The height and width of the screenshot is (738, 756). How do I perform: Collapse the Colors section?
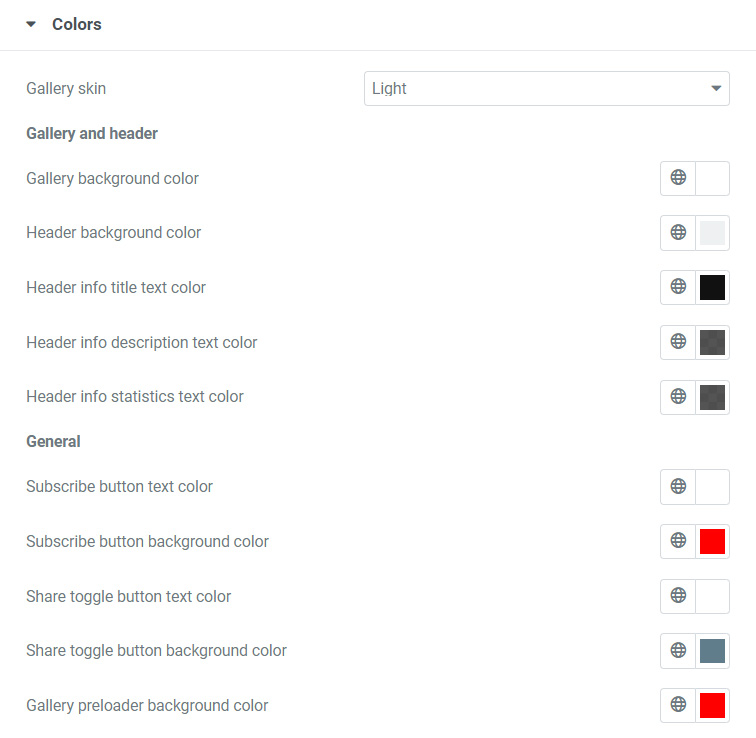[31, 24]
